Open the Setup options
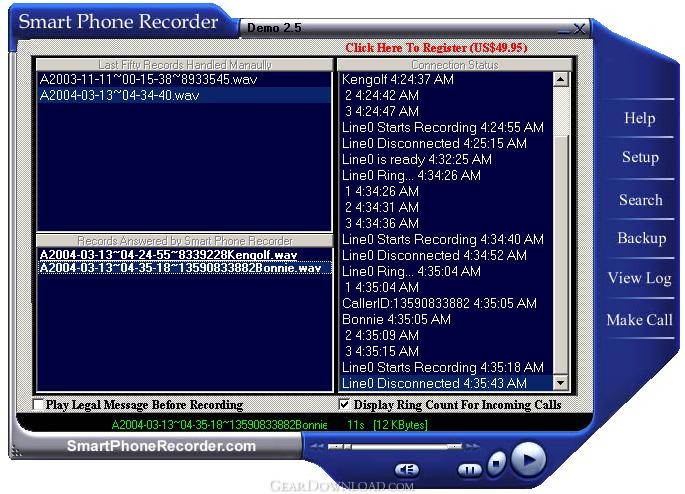Image resolution: width=685 pixels, height=494 pixels. (639, 157)
